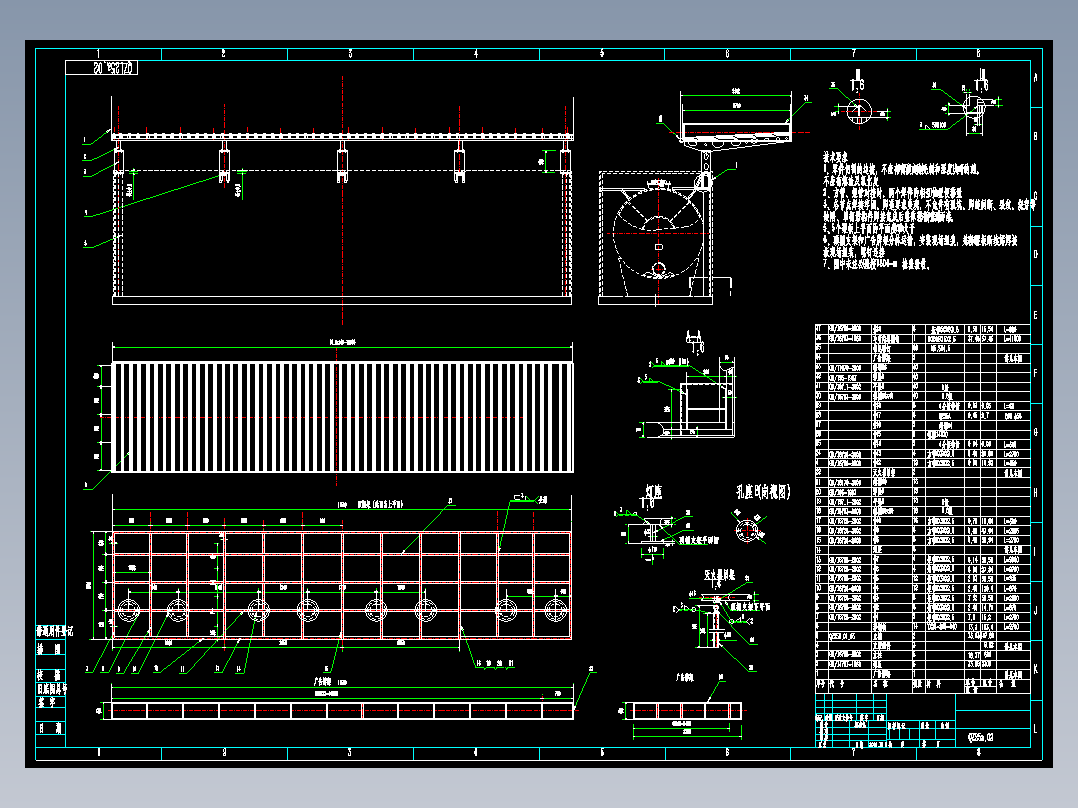Select column zone marker 2 on top border
The height and width of the screenshot is (808, 1078).
[x=223, y=54]
